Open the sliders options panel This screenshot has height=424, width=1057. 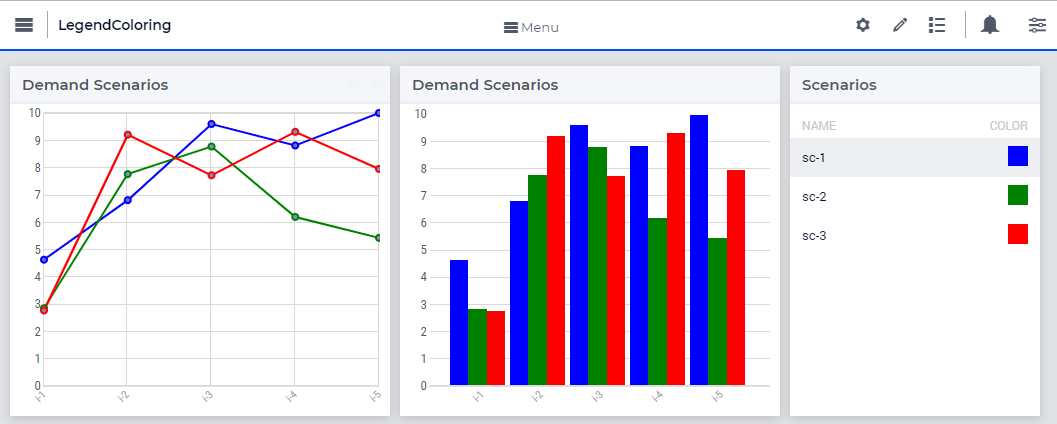pyautogui.click(x=1037, y=26)
